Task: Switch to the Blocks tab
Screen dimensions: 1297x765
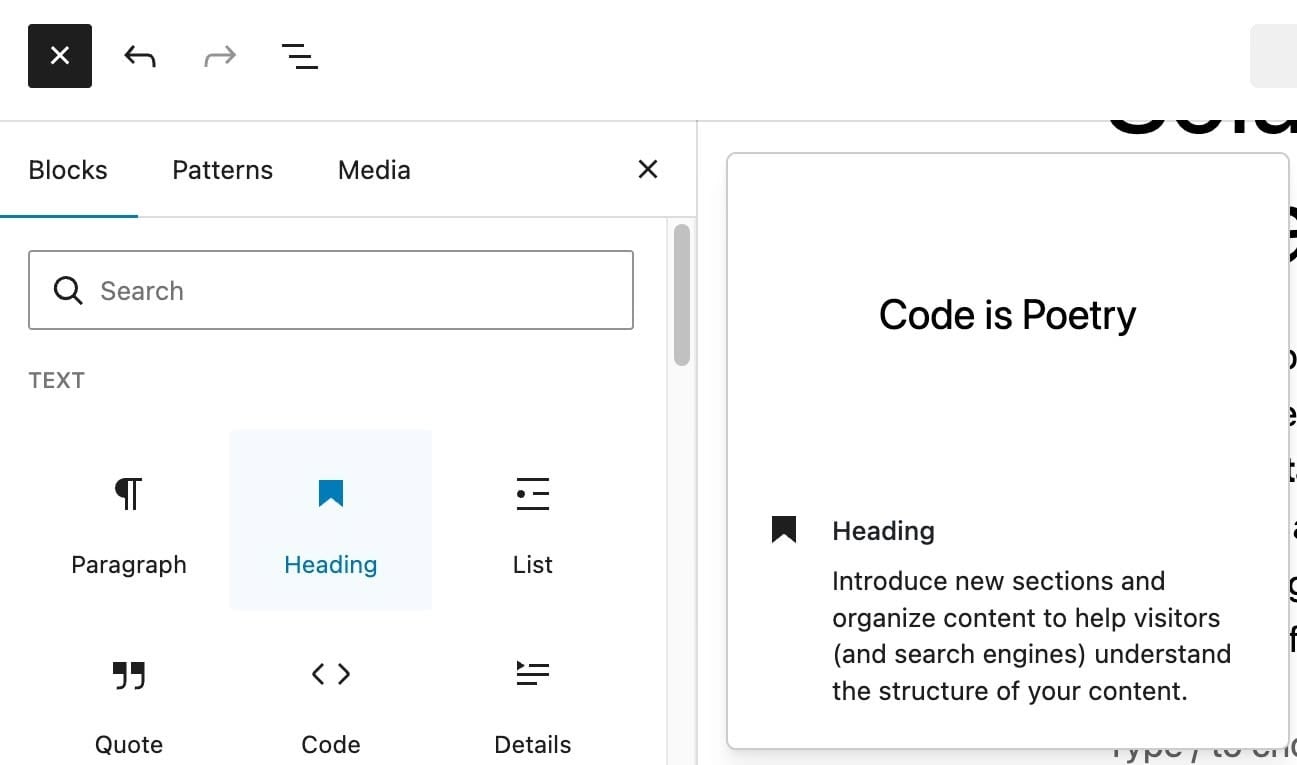Action: coord(67,170)
